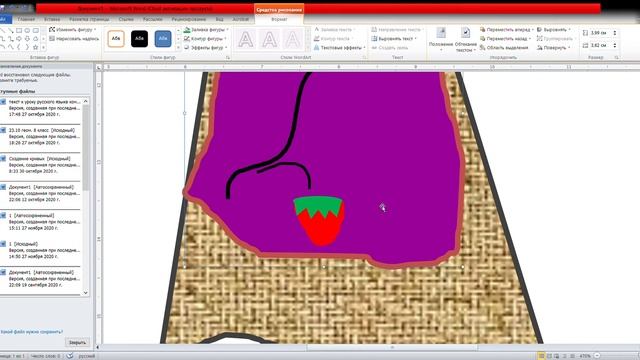Open the Rotate (Повернуть) dropdown
The width and height of the screenshot is (640, 360).
pos(553,47)
